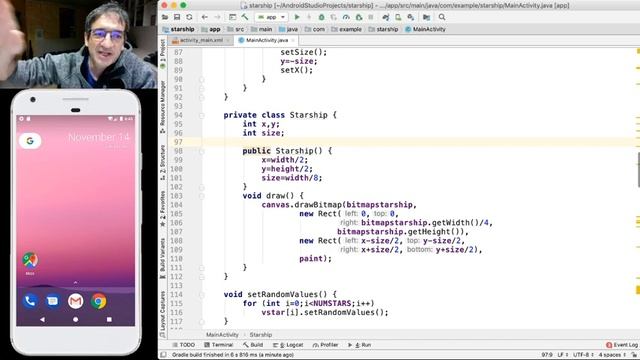Expand the emulator app drawer chevron
Screen dimensions: 640x360
pyautogui.click(x=75, y=282)
